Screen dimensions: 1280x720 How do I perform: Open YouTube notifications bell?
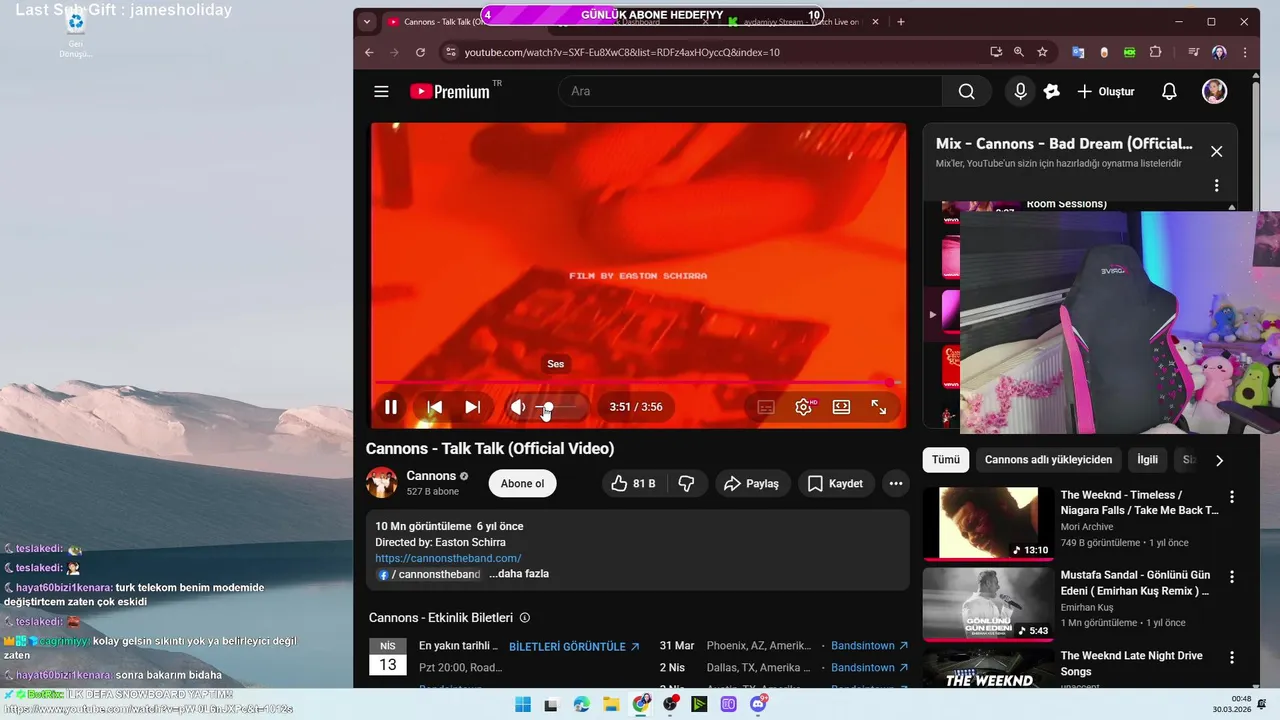pyautogui.click(x=1169, y=91)
